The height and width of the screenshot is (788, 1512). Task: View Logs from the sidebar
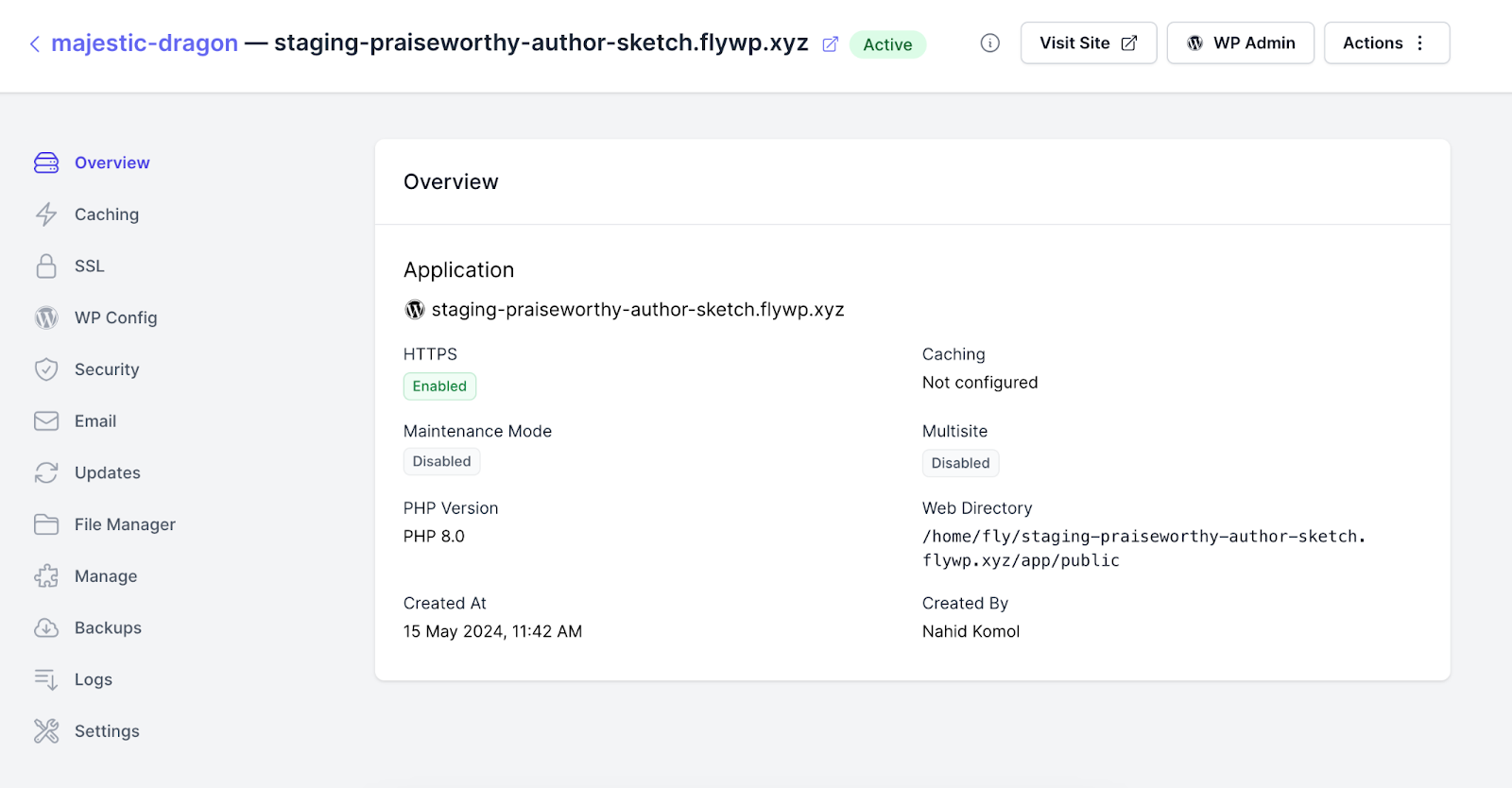coord(74,679)
